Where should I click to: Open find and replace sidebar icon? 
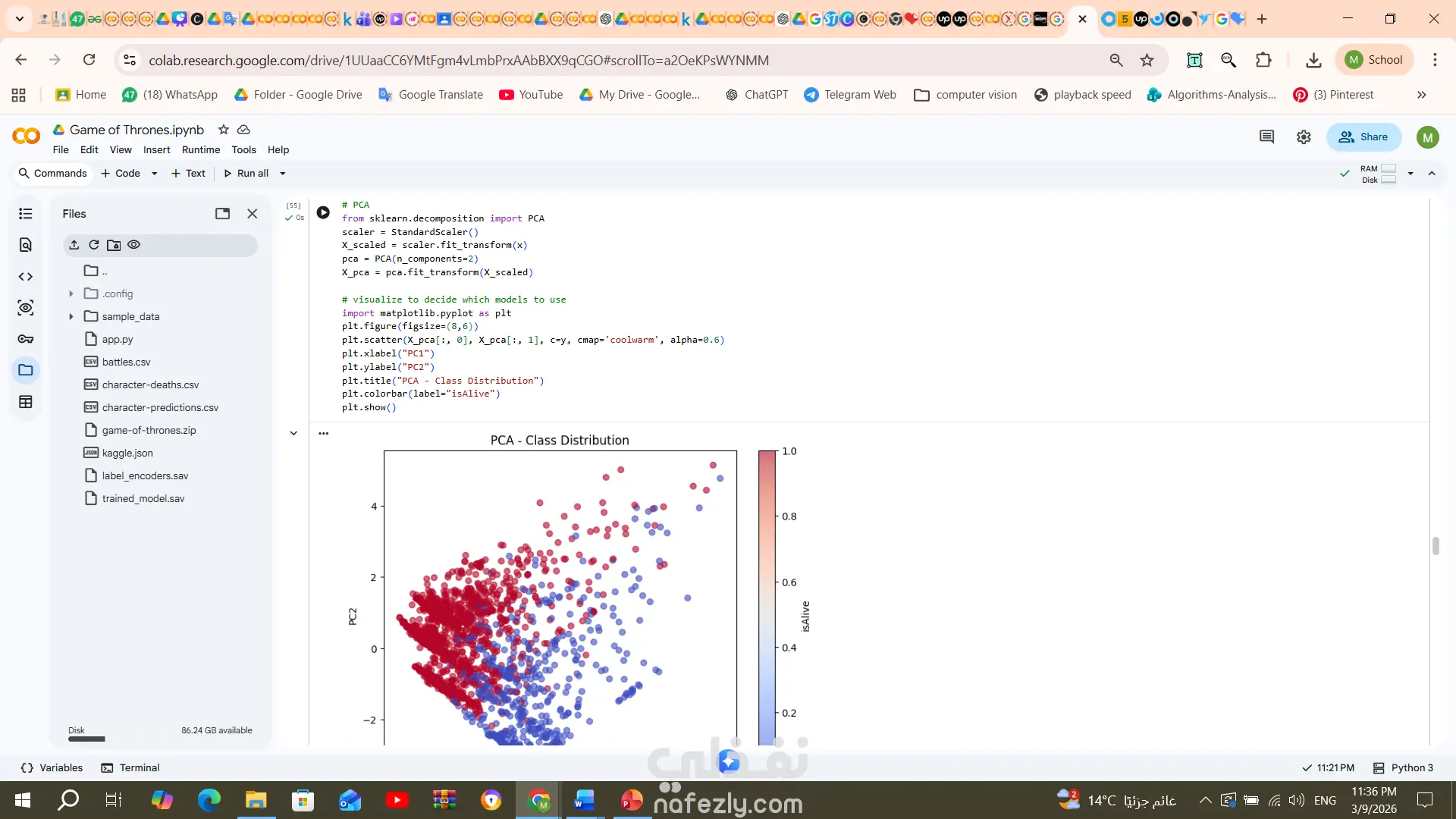[25, 245]
